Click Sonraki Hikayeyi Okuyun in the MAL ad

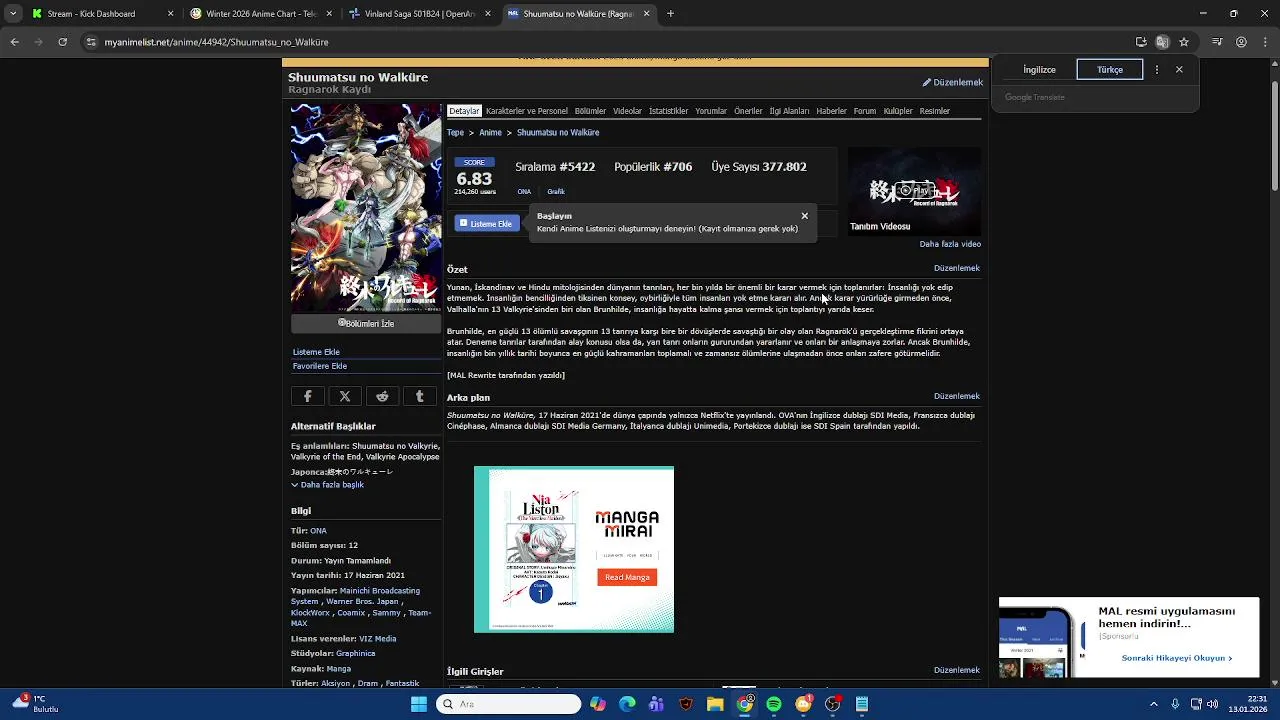(1177, 658)
